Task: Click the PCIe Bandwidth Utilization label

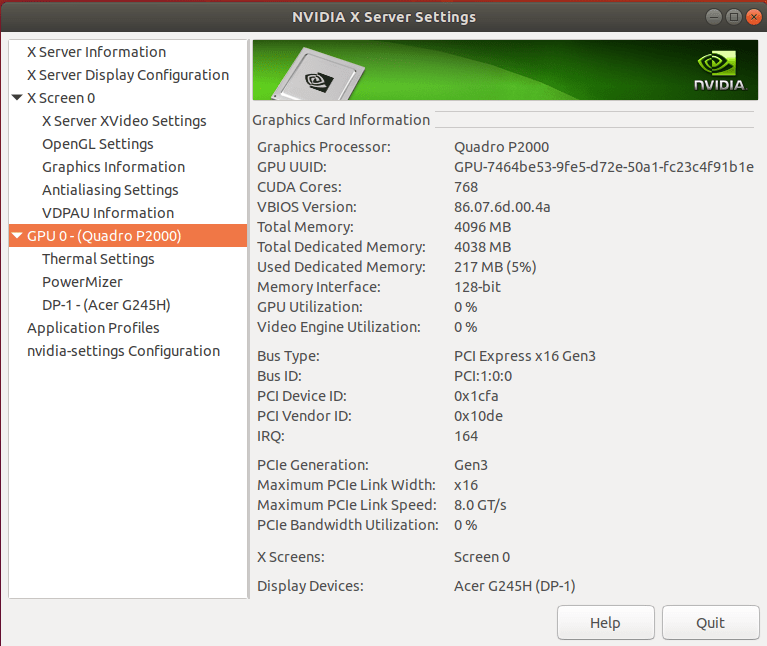Action: (348, 525)
